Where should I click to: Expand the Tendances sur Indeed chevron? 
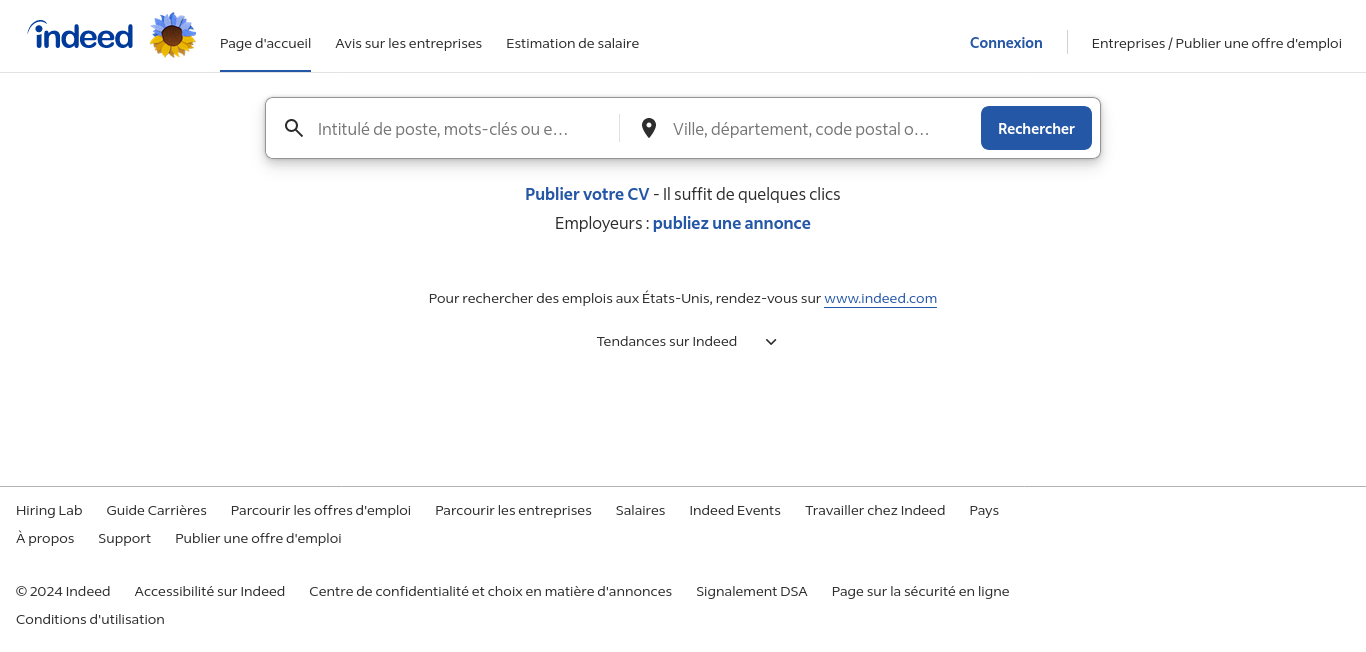pos(771,342)
